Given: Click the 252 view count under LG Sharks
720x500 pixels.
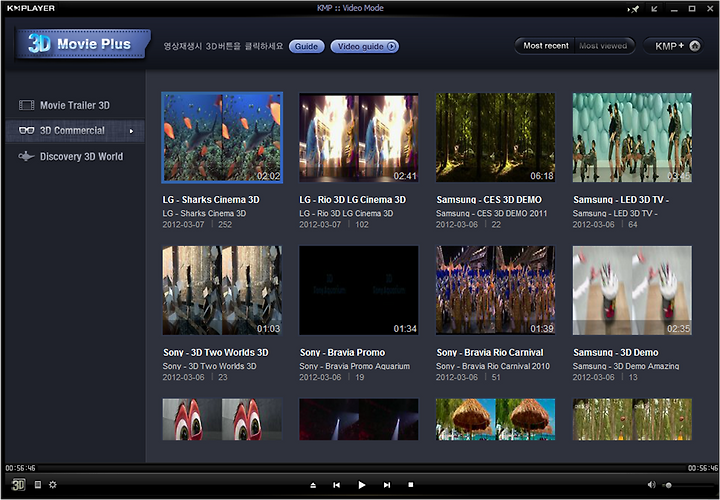Looking at the screenshot, I should [225, 225].
